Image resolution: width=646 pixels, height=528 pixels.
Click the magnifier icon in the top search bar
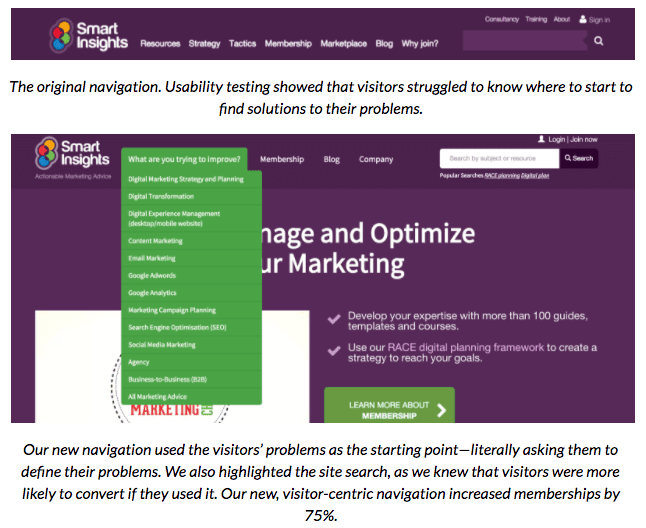coord(598,41)
